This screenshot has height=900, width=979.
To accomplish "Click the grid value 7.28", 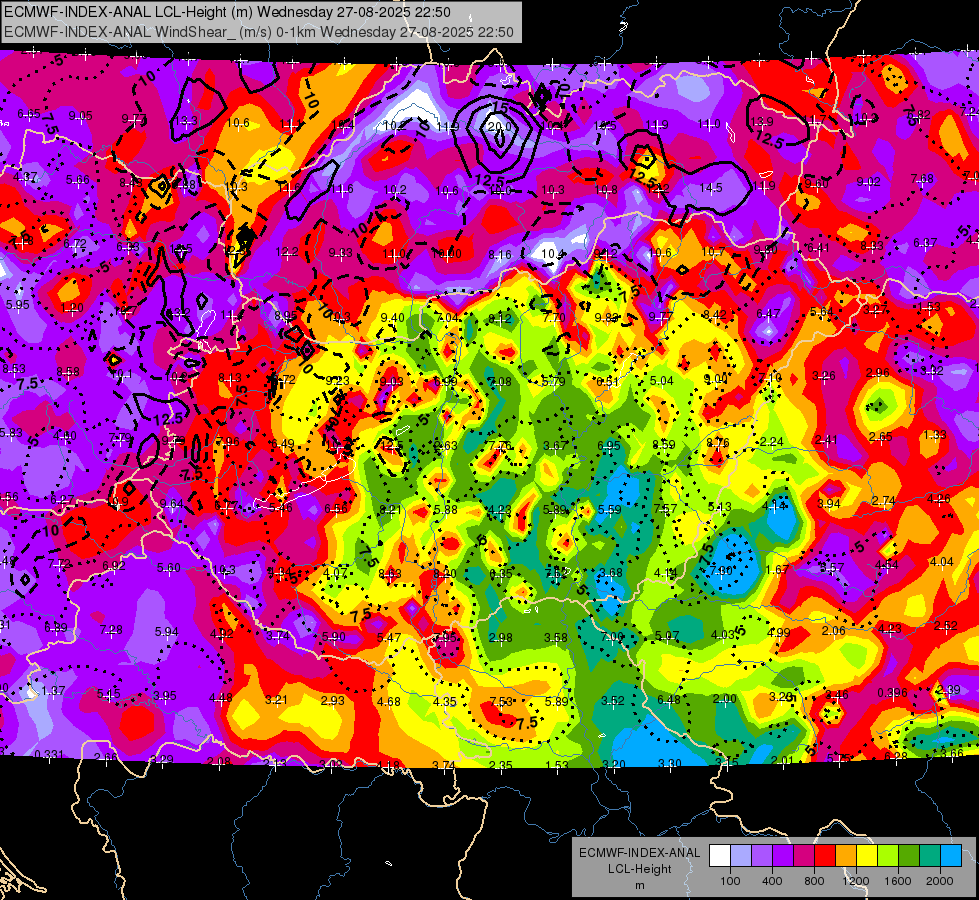I will pyautogui.click(x=111, y=630).
